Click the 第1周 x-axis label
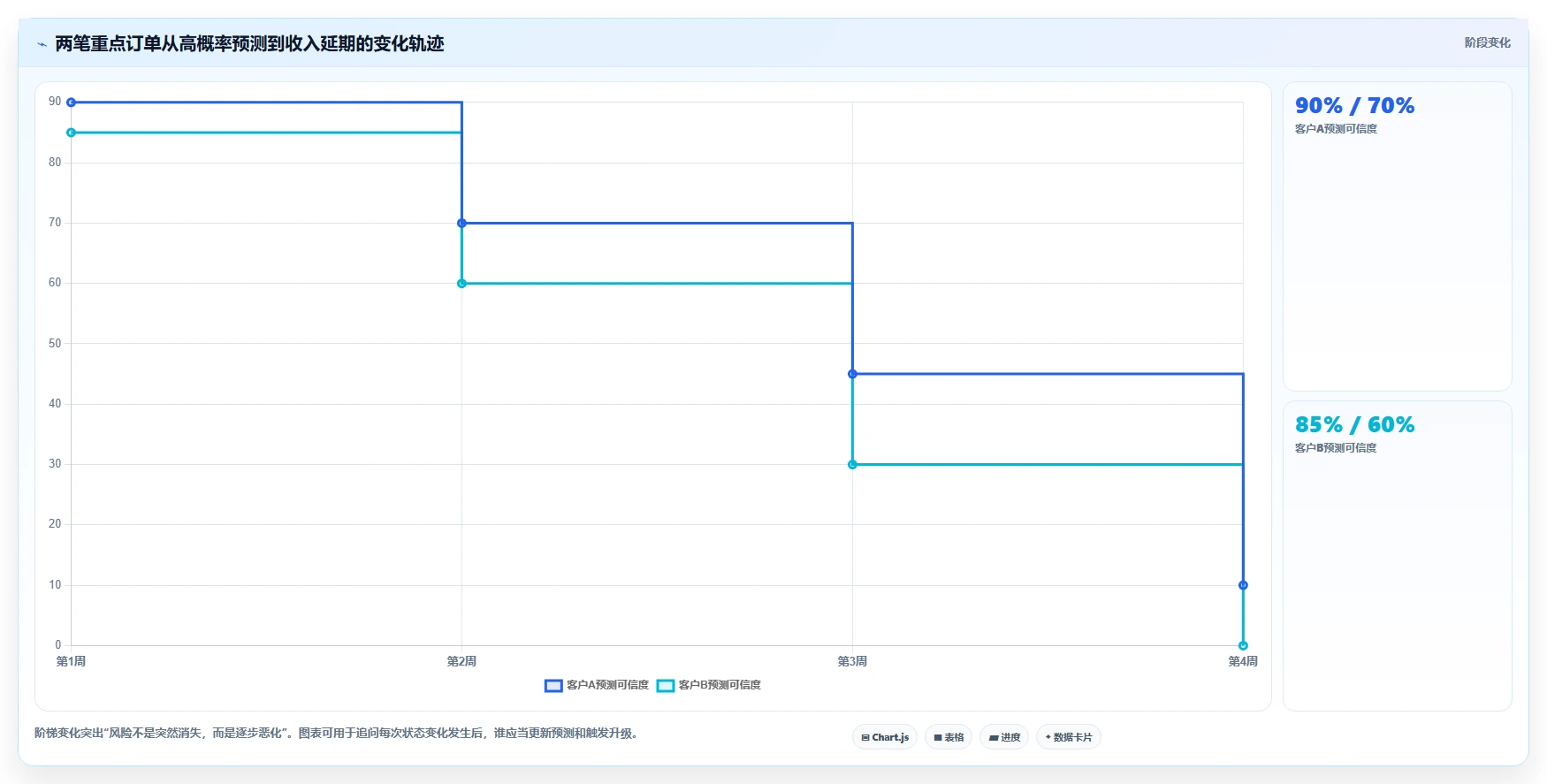The height and width of the screenshot is (784, 1547). tap(71, 661)
